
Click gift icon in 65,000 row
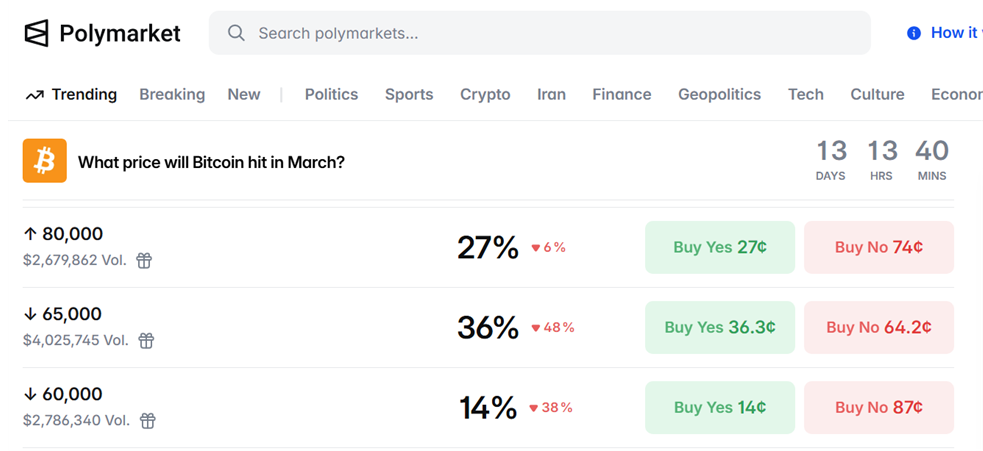point(146,341)
